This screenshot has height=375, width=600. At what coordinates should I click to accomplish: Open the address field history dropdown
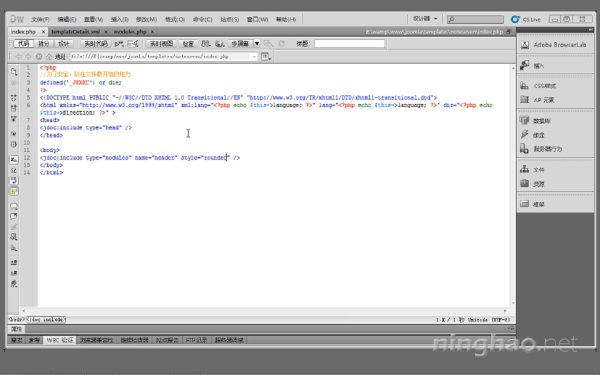(x=254, y=57)
